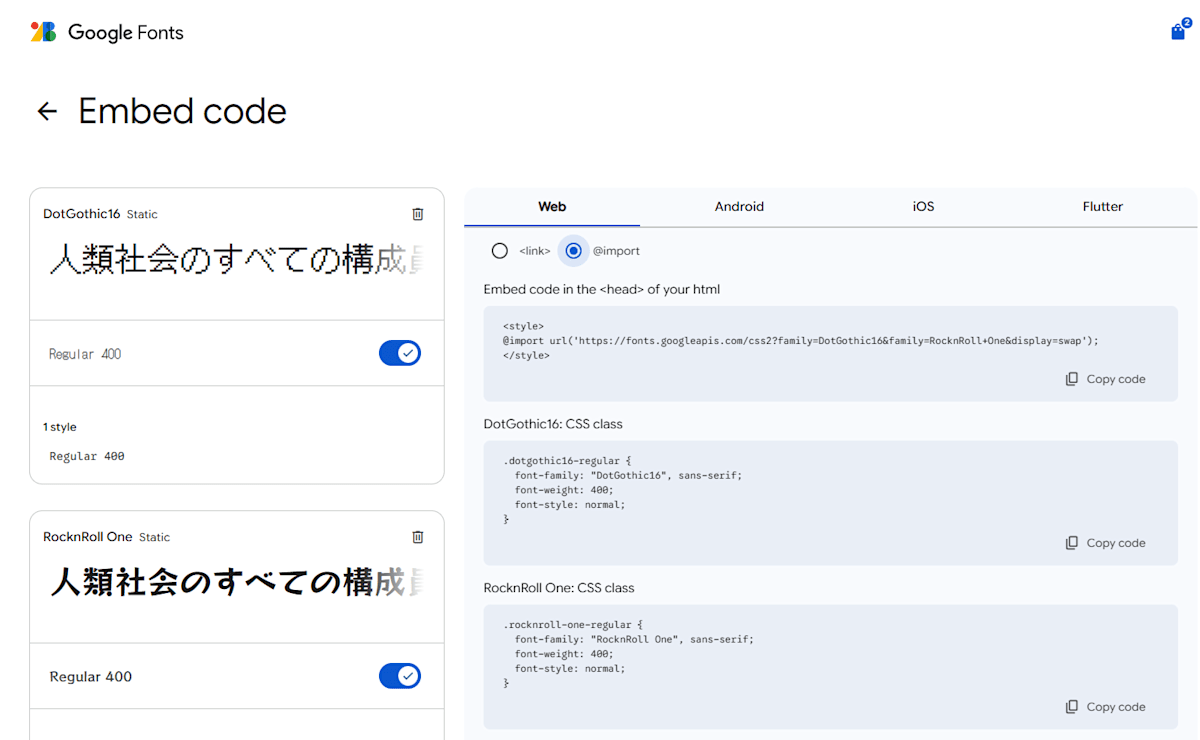Screen dimensions: 1200x740
Task: Delete the DotGothic16 font card
Action: pos(417,213)
